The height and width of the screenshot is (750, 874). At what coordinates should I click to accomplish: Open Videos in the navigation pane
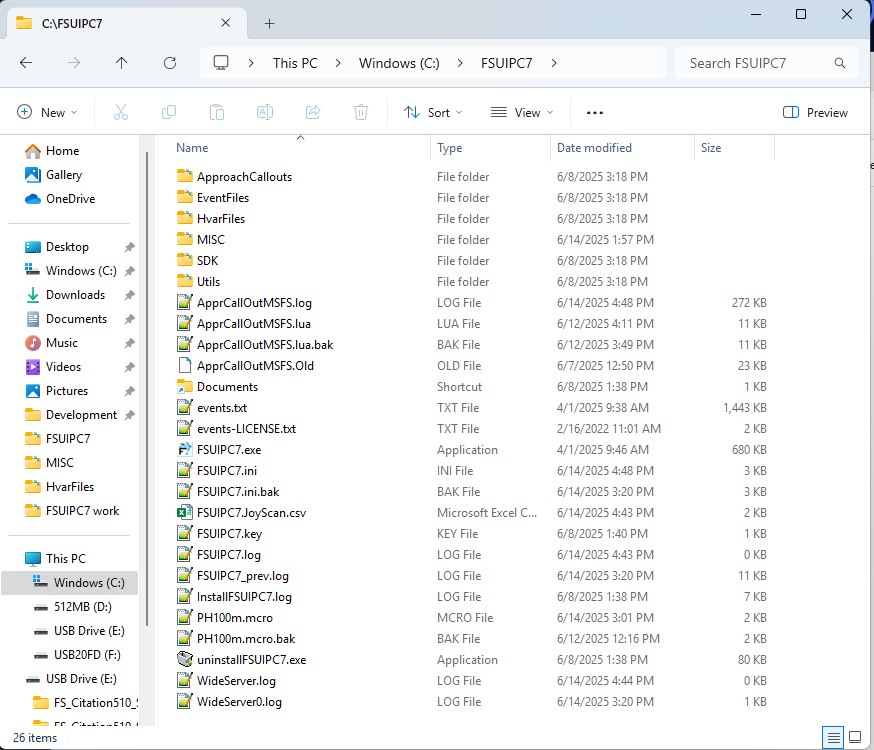pyautogui.click(x=63, y=367)
